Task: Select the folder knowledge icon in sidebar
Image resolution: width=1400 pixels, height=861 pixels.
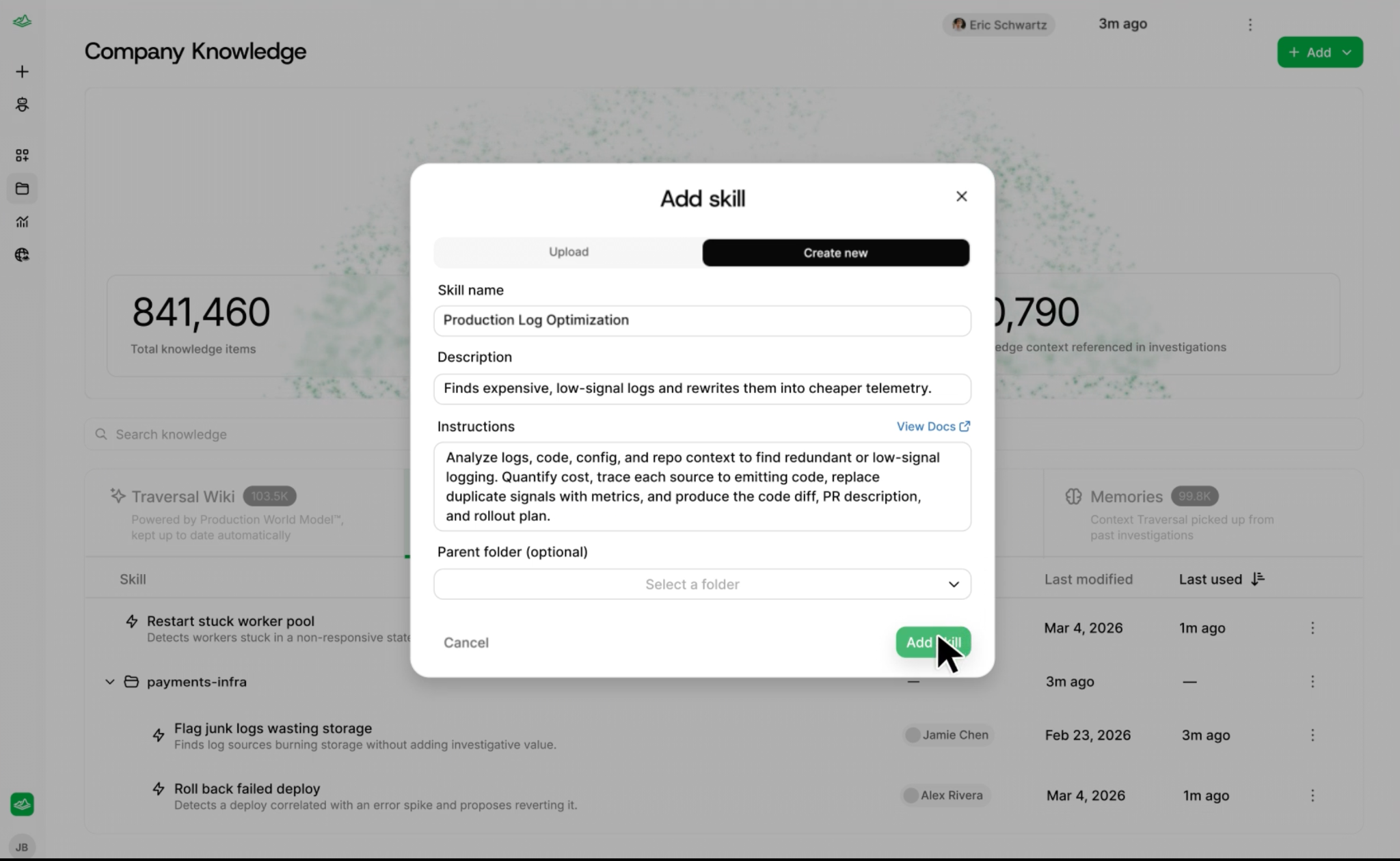Action: pos(22,189)
